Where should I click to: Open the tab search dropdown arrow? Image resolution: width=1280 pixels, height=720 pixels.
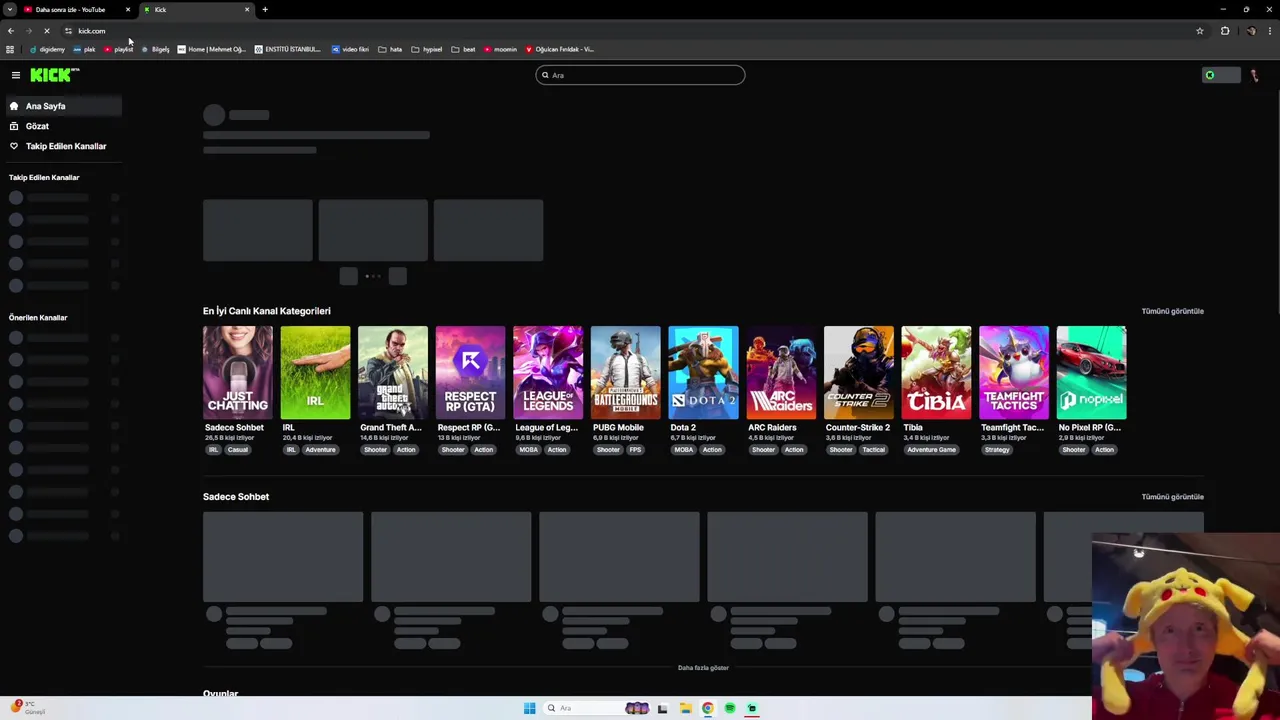coord(9,9)
